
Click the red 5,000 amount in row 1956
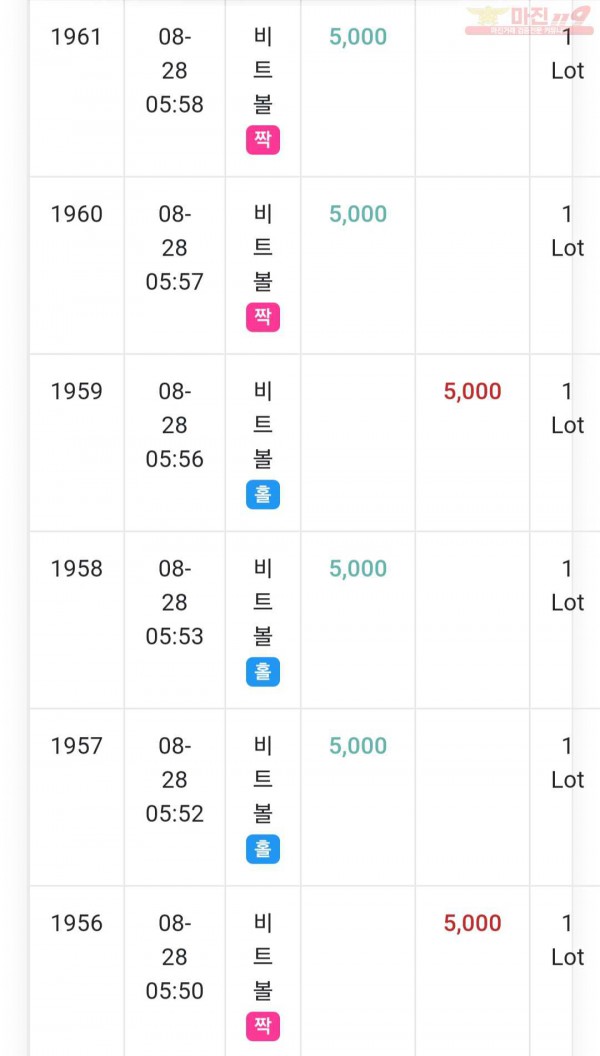point(473,924)
